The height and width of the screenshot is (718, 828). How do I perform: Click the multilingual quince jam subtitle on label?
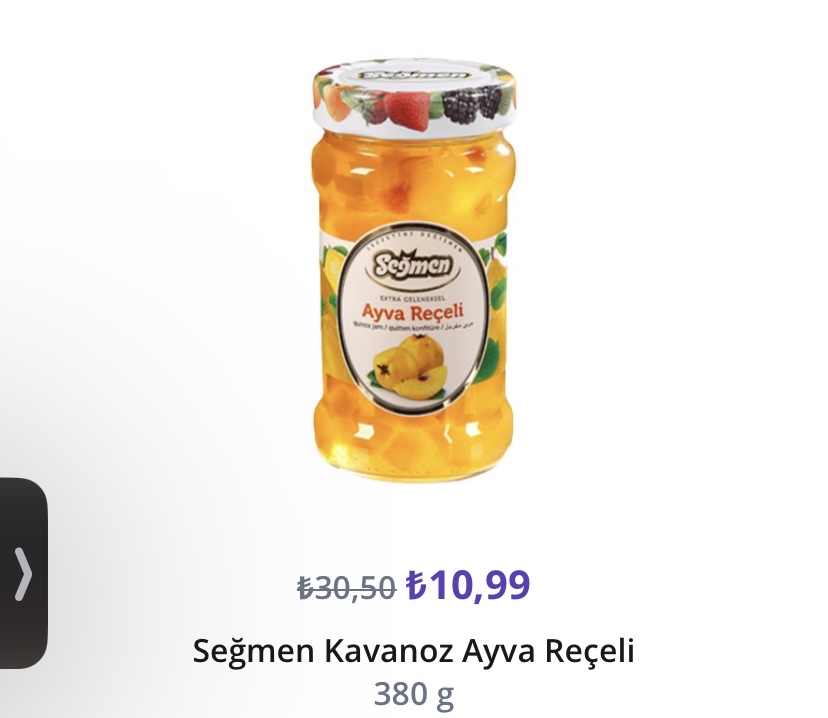[x=412, y=328]
